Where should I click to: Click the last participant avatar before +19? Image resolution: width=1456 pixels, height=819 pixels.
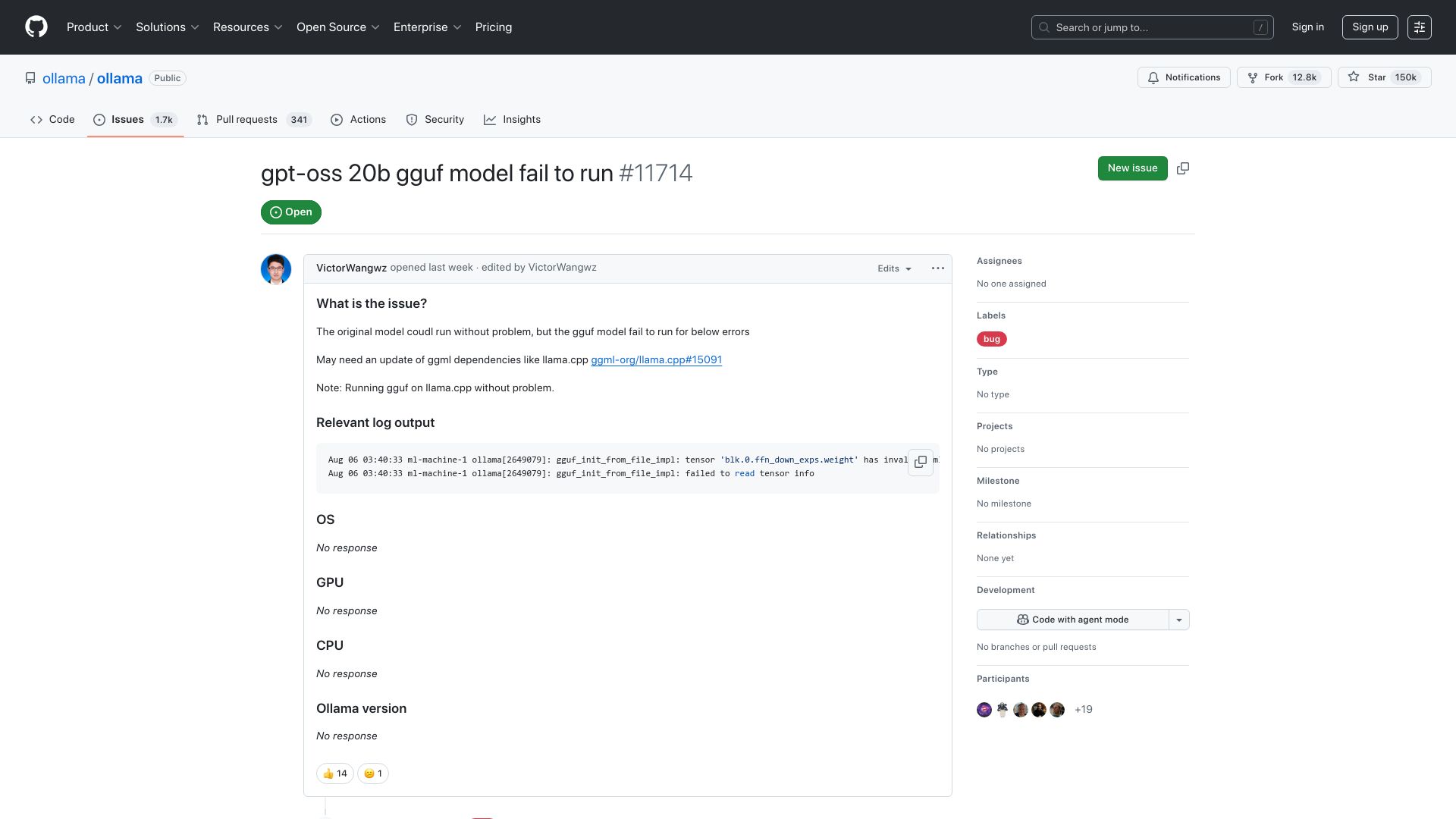click(x=1057, y=710)
